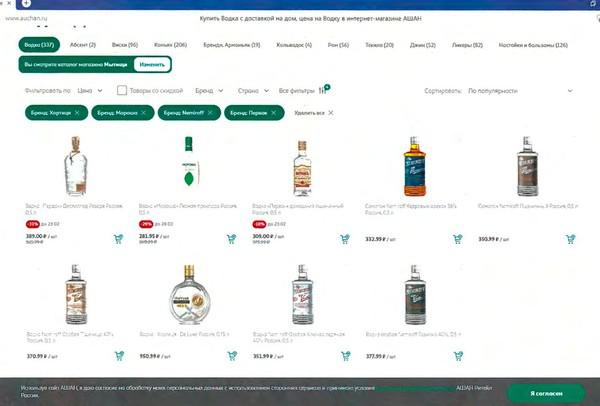Add the 351.99 ₽ Nemiroff vodka to cart

click(x=345, y=356)
